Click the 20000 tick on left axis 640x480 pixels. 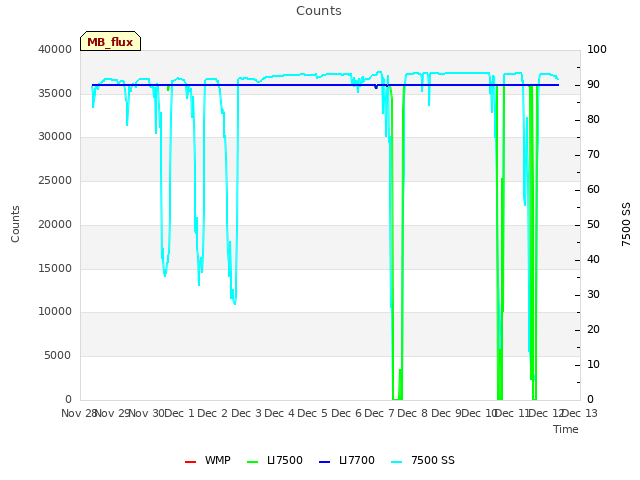pyautogui.click(x=55, y=224)
